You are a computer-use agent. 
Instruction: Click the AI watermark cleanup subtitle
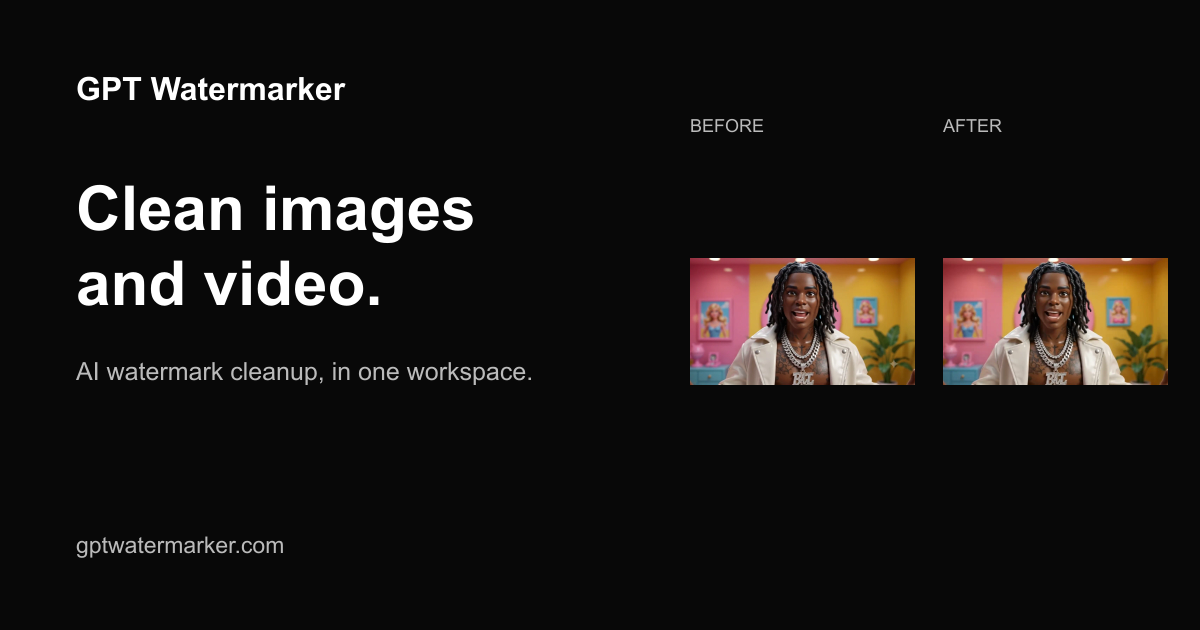point(304,372)
